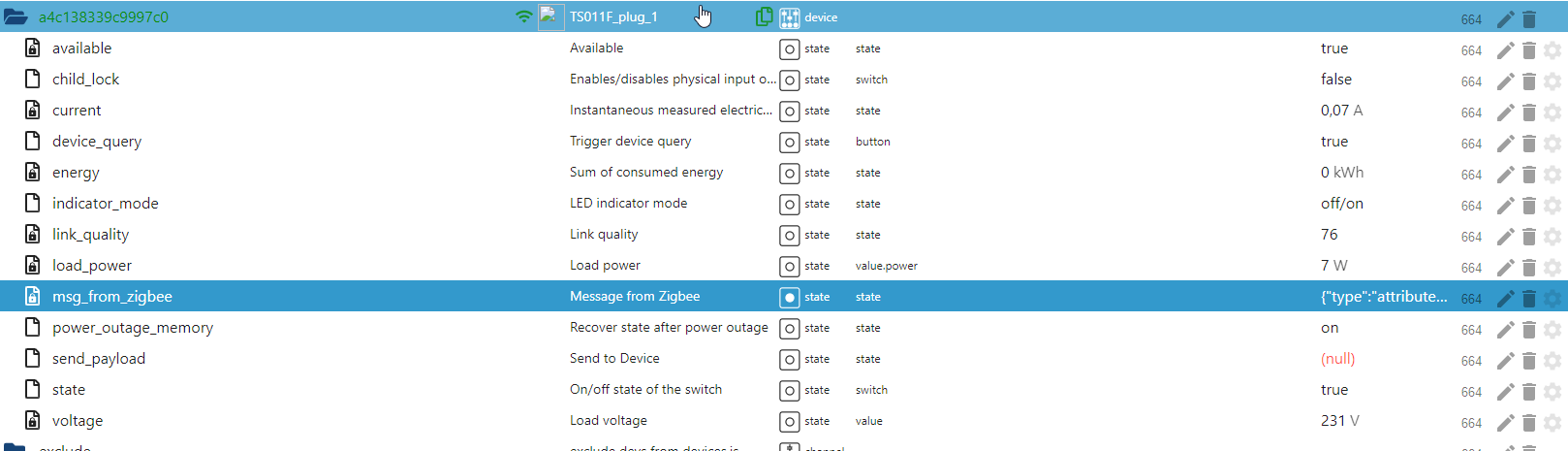Delete the a4c138339c9997c0 device folder
The height and width of the screenshot is (451, 1568).
click(x=1529, y=18)
